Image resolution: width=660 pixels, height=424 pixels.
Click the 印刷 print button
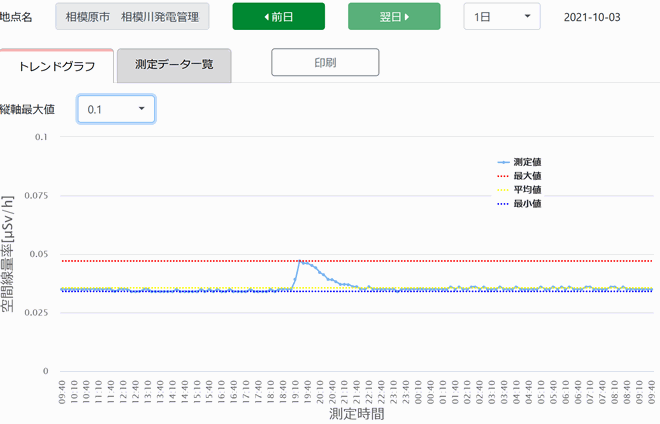pos(325,62)
